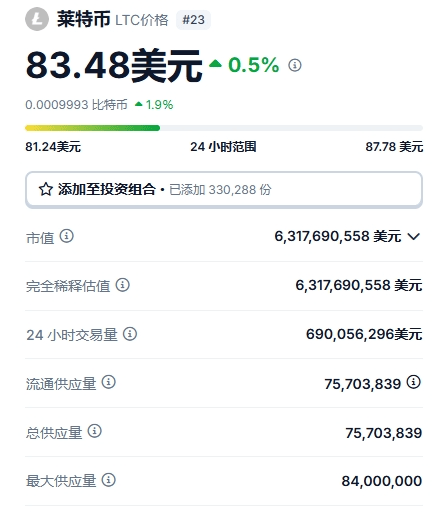This screenshot has height=516, width=447.
Task: Expand the market cap chevron dropdown
Action: (x=414, y=237)
